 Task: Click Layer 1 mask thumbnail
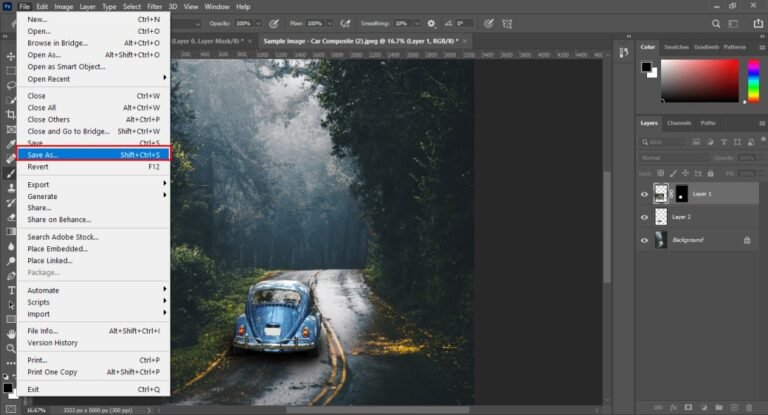pyautogui.click(x=682, y=194)
